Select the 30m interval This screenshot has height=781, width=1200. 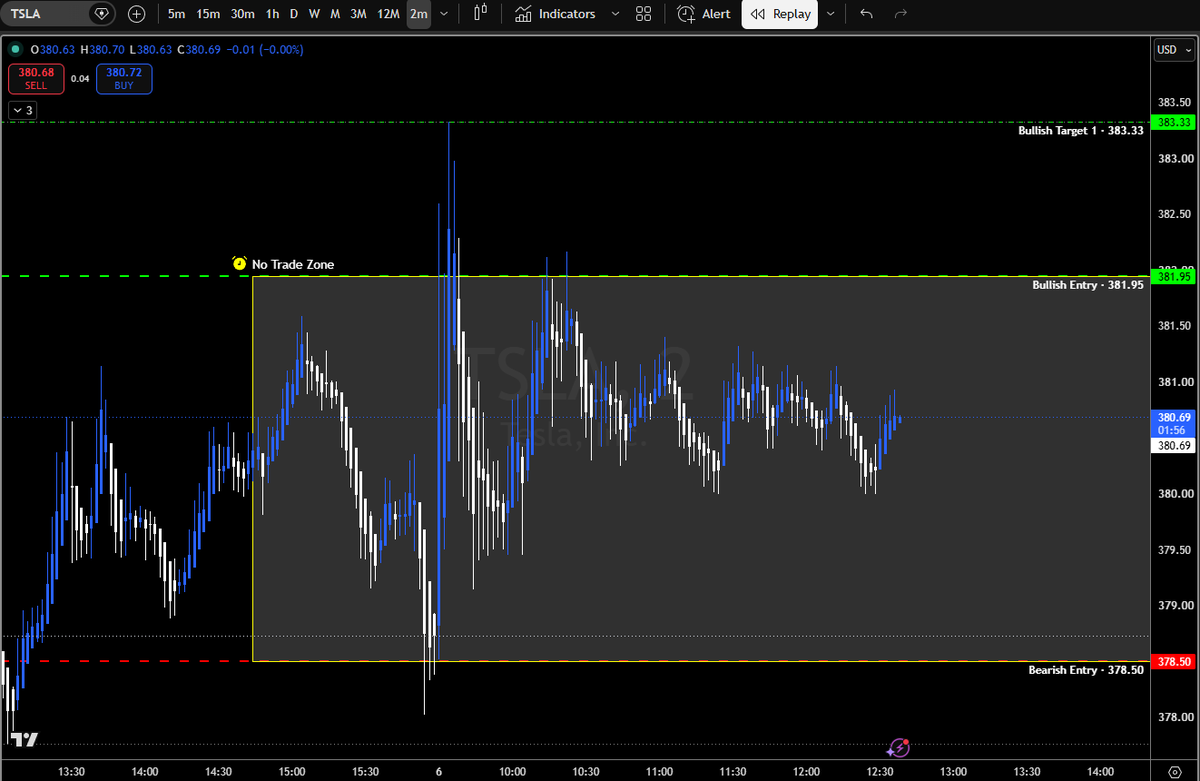point(242,14)
